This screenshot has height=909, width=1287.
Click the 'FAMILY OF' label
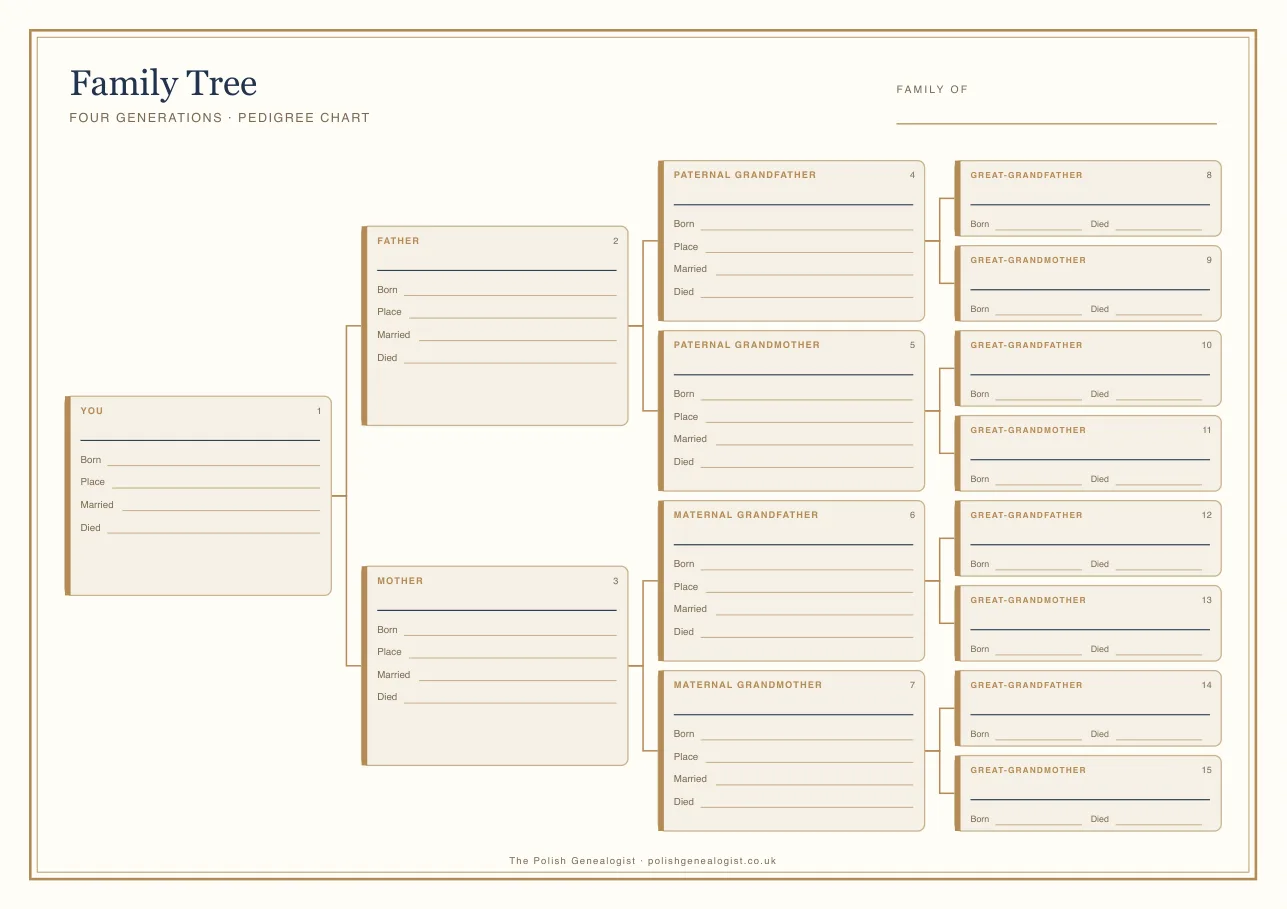click(x=932, y=90)
